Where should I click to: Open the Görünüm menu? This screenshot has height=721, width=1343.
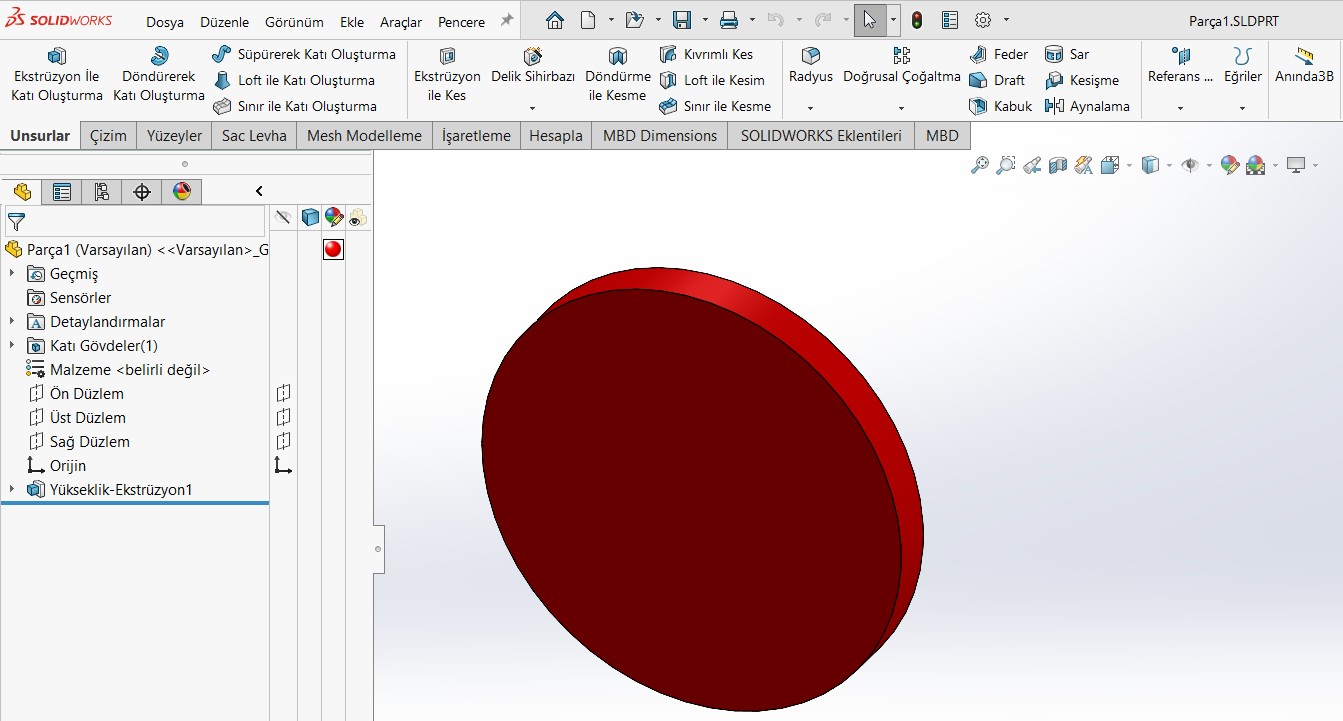pos(294,22)
